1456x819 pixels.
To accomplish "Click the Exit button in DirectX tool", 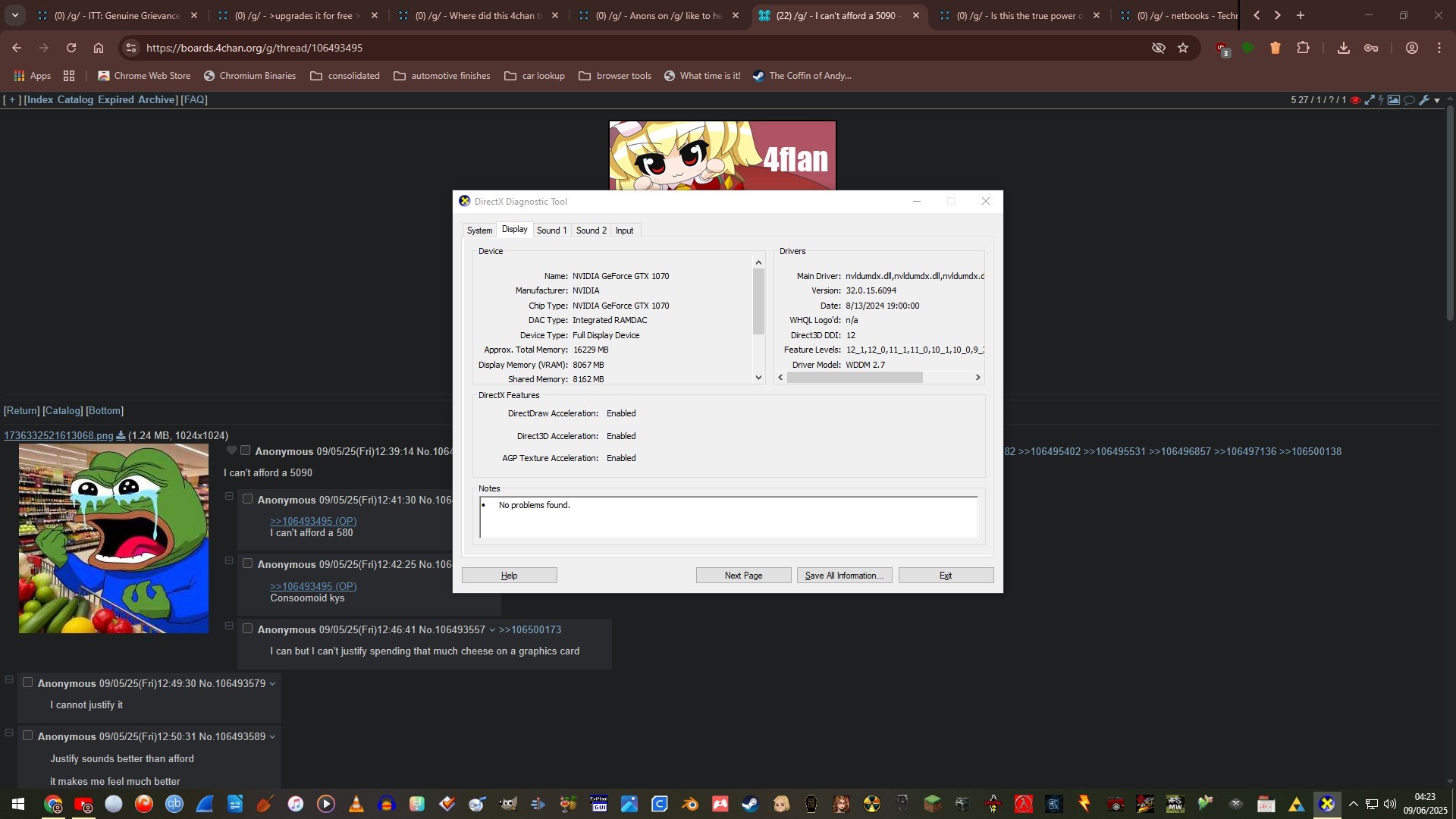I will (946, 576).
